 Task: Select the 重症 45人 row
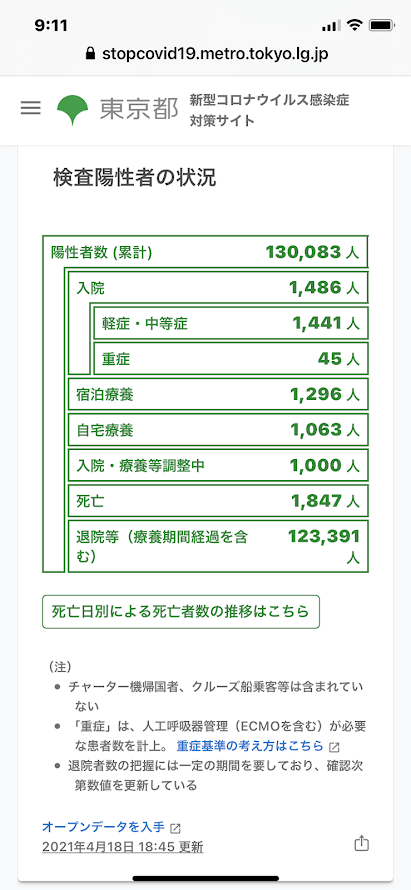pos(230,359)
